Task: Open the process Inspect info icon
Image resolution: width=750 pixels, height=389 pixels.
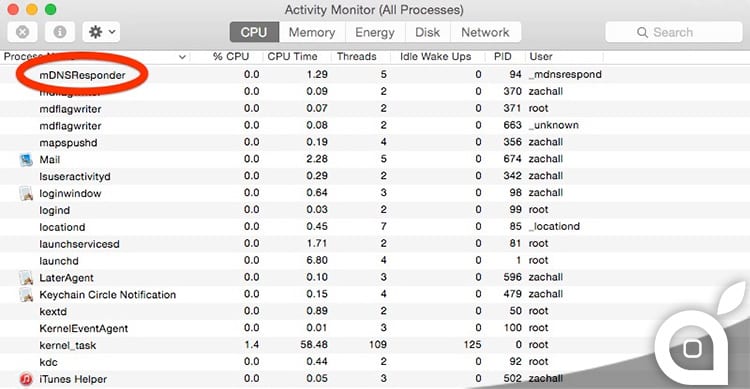Action: point(60,32)
